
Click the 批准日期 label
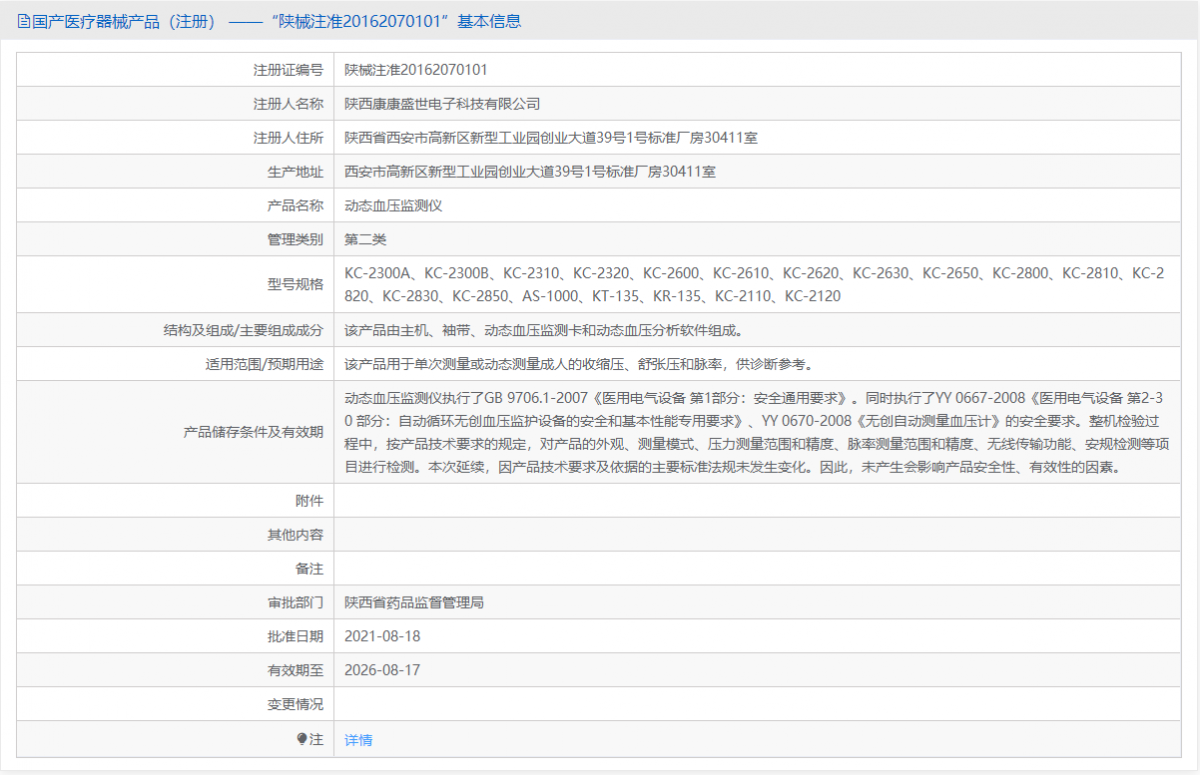click(295, 636)
